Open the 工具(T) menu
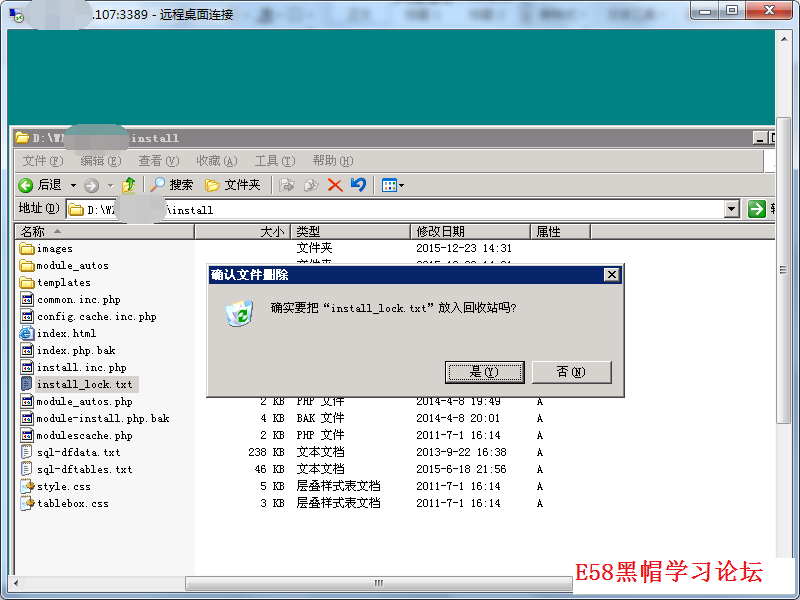Screen dimensions: 800x600 pyautogui.click(x=274, y=161)
